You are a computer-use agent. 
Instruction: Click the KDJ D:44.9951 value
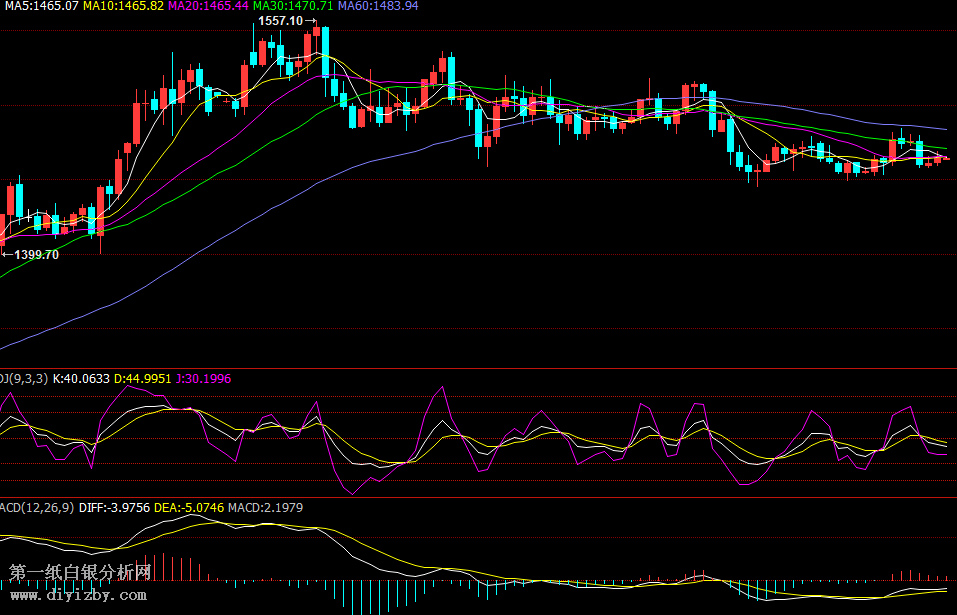[143, 379]
